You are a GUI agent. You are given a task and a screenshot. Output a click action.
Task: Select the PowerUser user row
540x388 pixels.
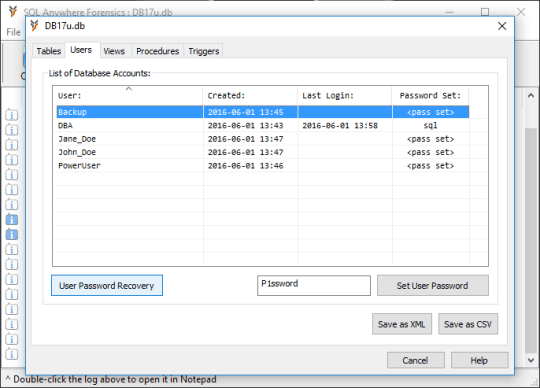(x=263, y=166)
